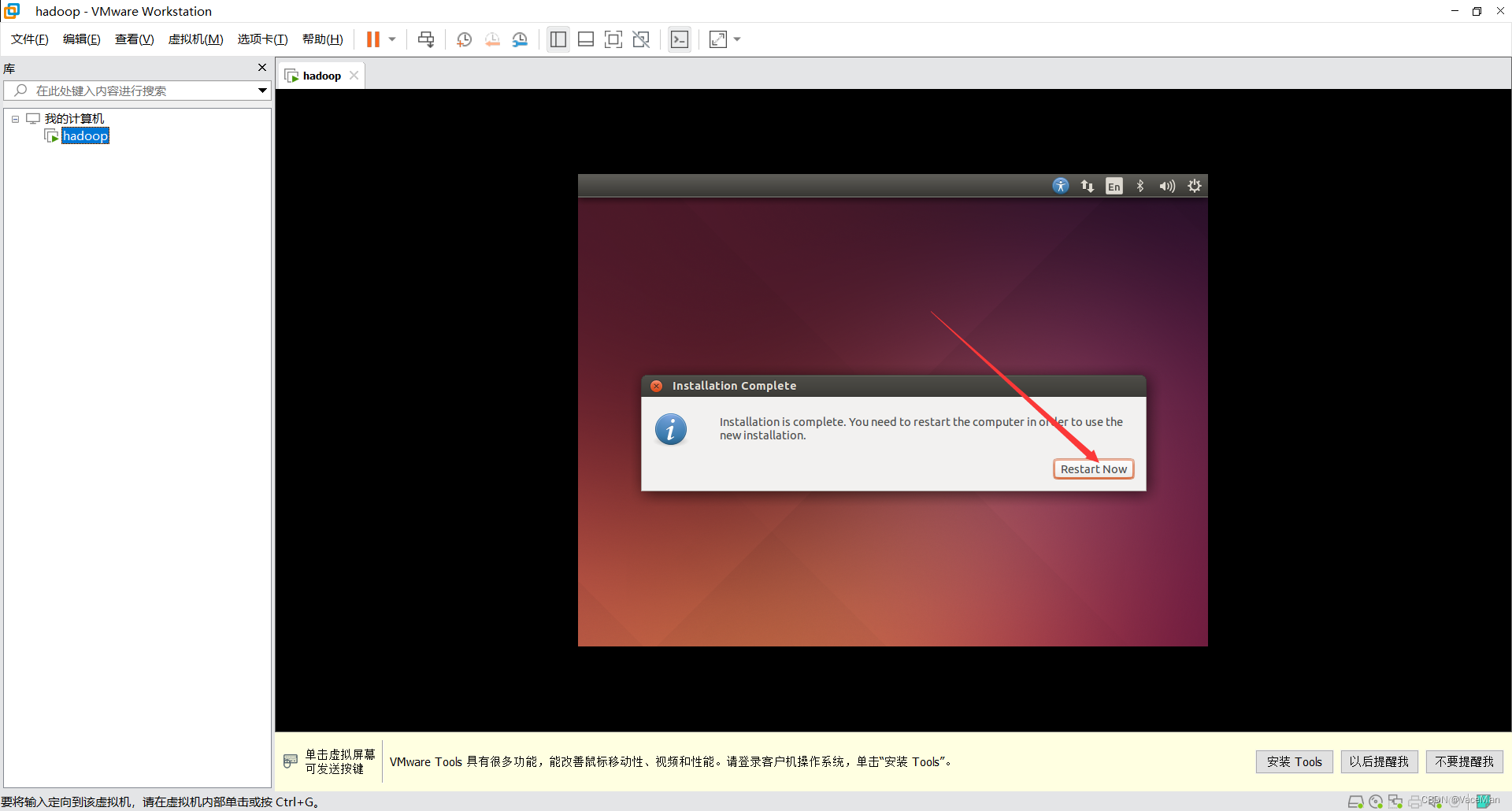Open the suspend button dropdown arrow
Viewport: 1512px width, 811px height.
tap(391, 39)
